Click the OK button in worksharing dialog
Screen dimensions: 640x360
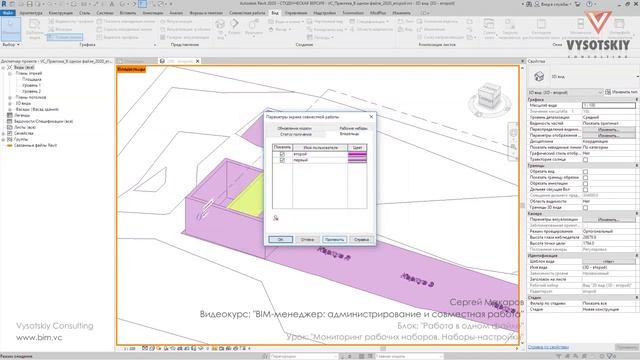click(x=280, y=240)
